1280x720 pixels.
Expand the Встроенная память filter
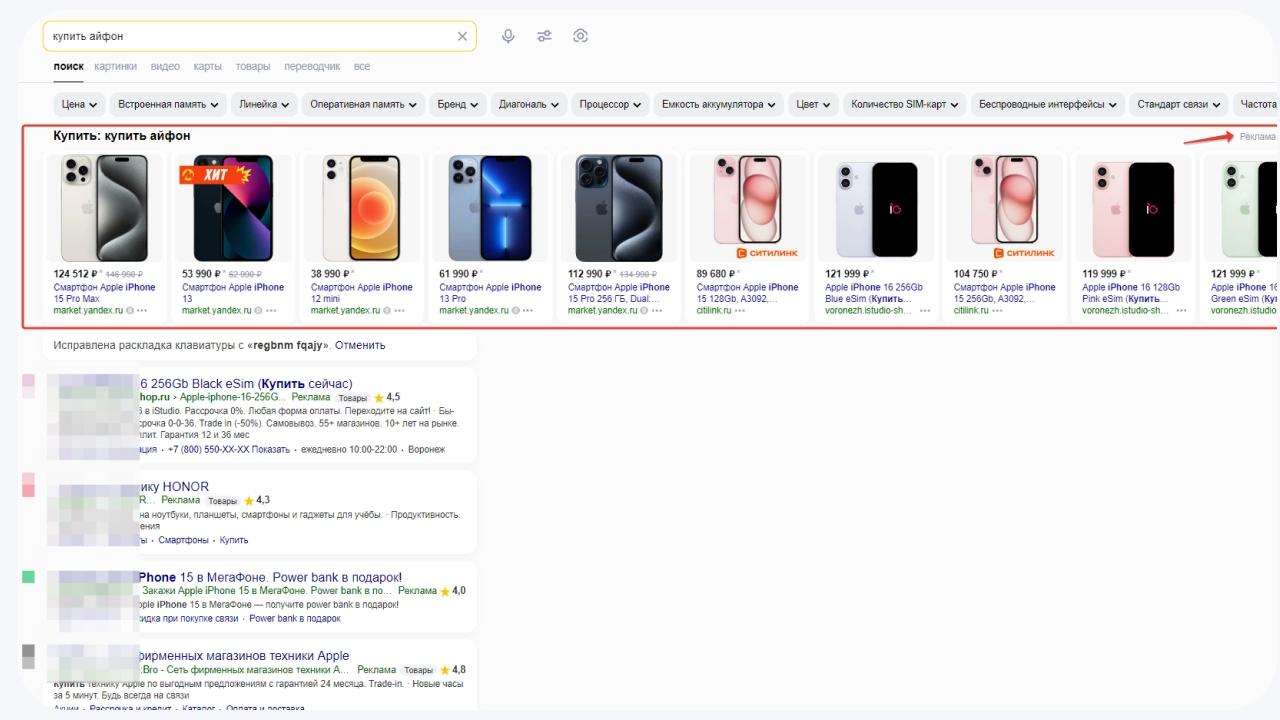tap(168, 104)
